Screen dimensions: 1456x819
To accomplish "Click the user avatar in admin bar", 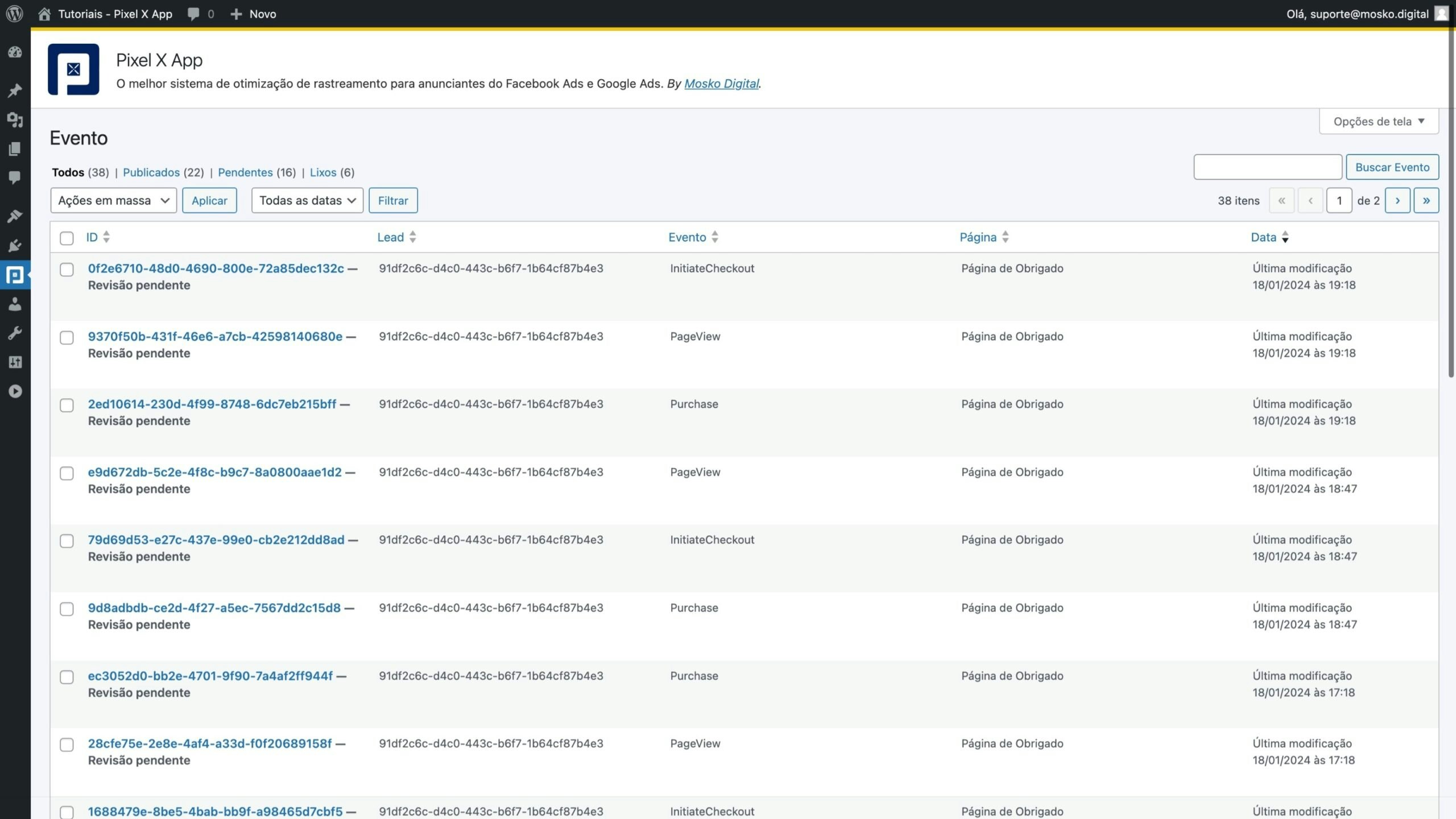I will (1442, 14).
